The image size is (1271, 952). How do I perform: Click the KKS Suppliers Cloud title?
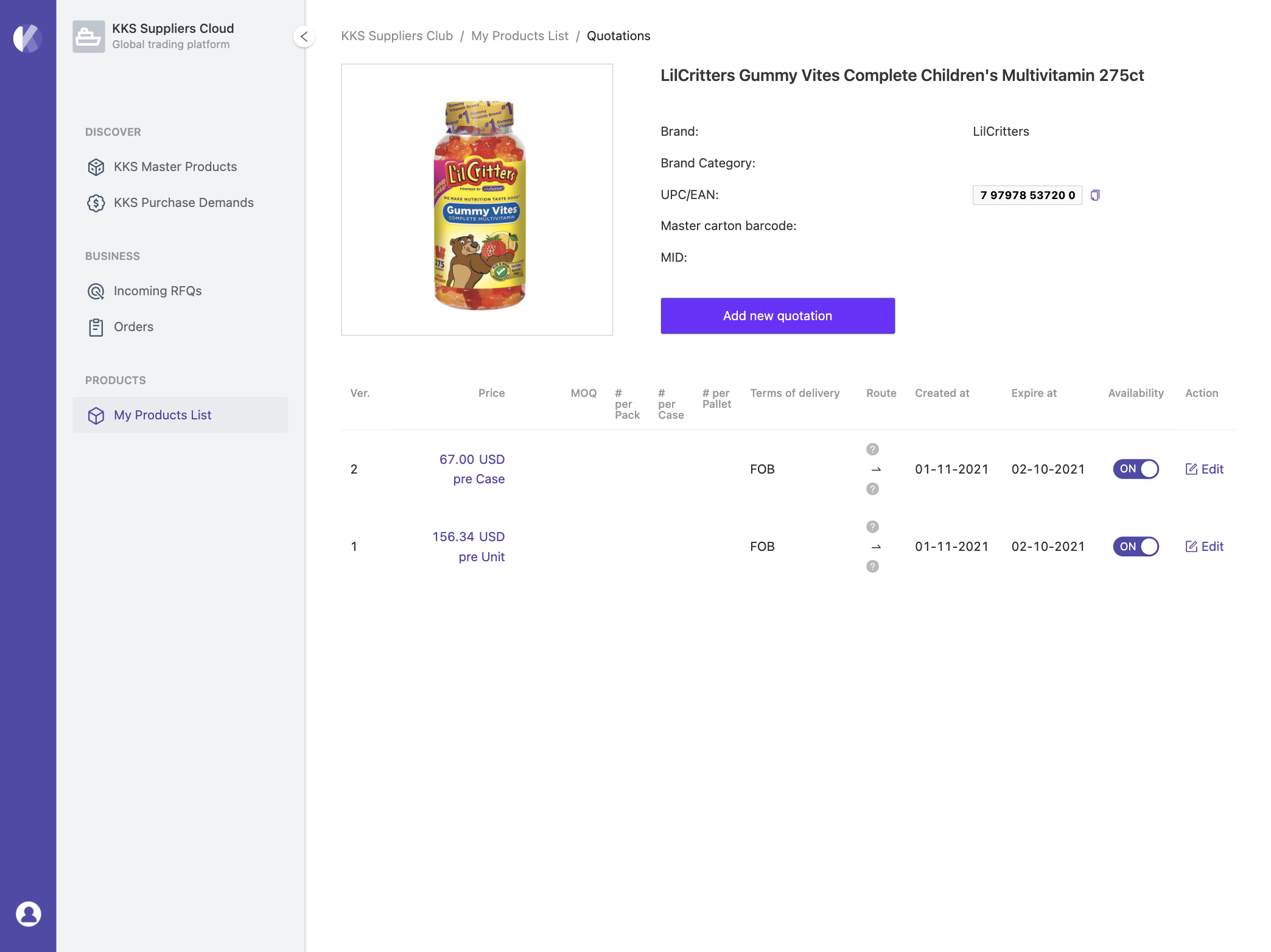(173, 29)
